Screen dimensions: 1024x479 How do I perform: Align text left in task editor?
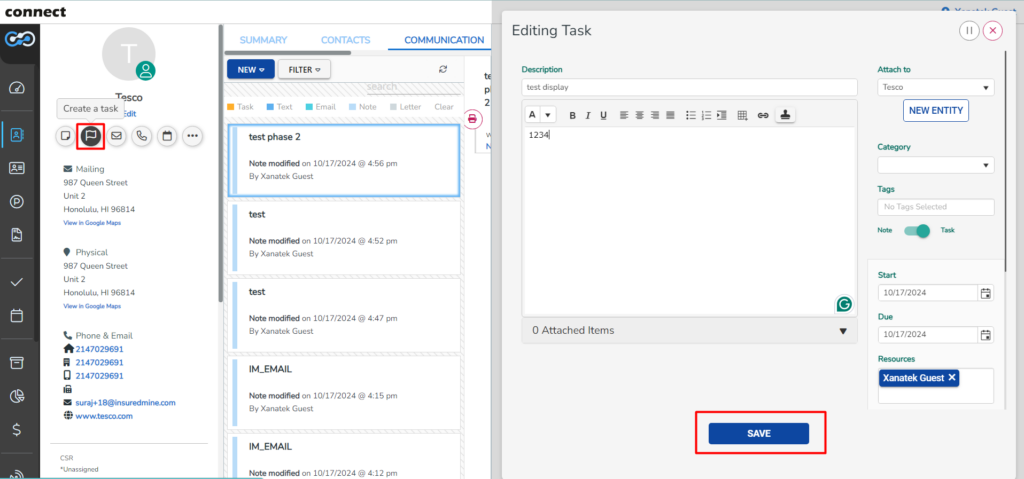(624, 116)
